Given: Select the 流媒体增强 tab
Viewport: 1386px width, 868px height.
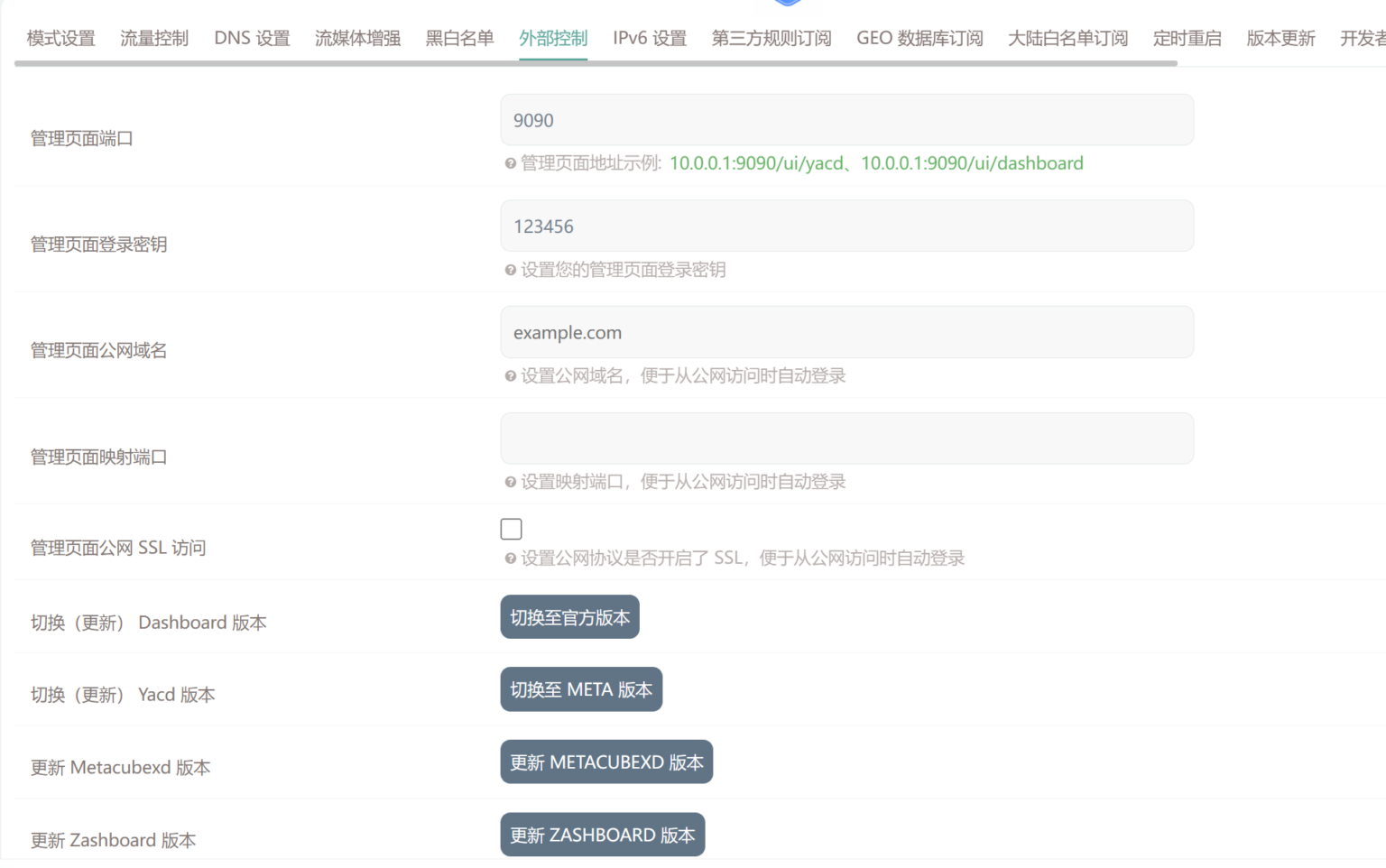Looking at the screenshot, I should pos(357,38).
